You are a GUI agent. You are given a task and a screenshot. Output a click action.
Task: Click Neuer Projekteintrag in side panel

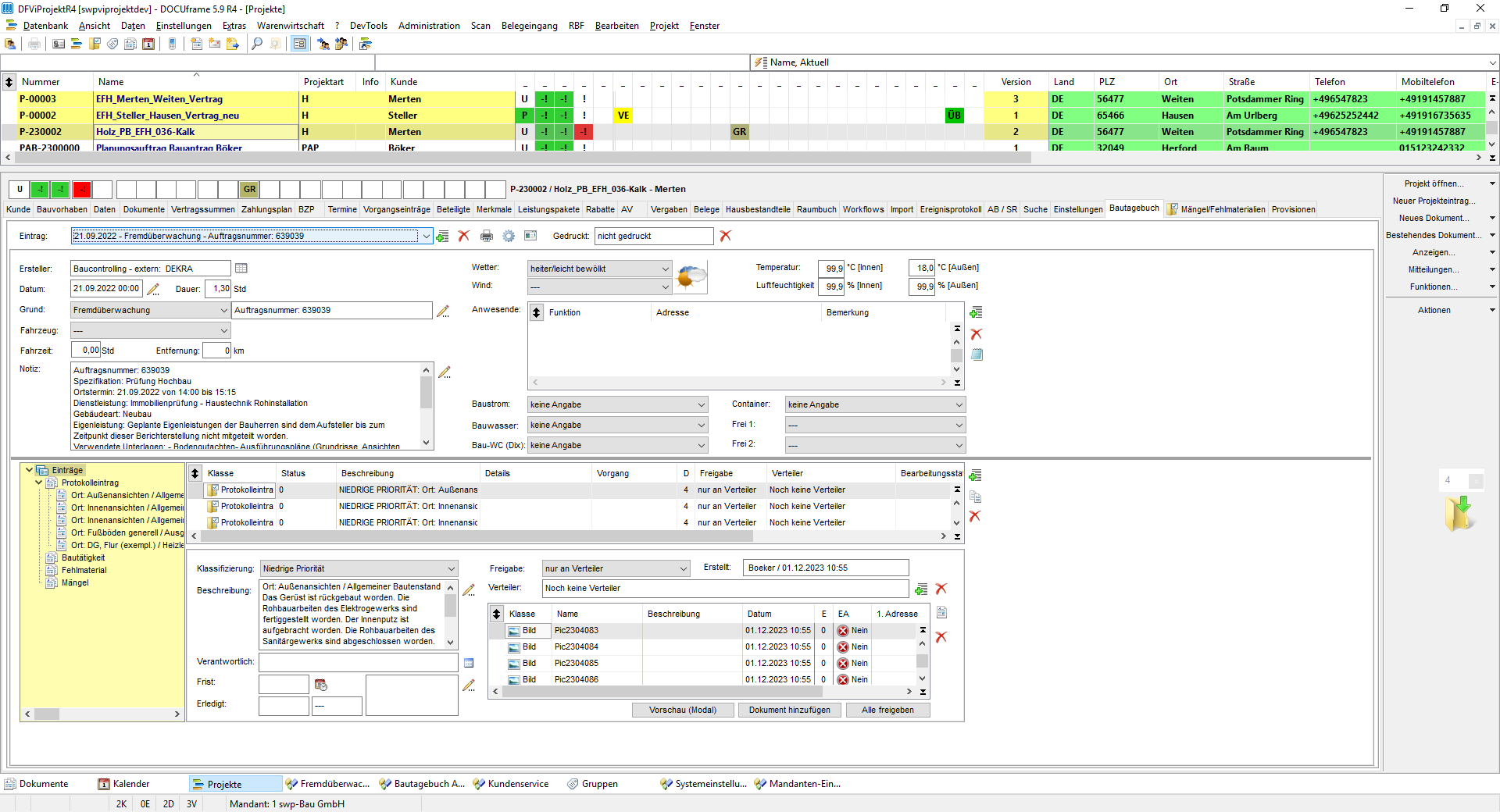pyautogui.click(x=1434, y=201)
